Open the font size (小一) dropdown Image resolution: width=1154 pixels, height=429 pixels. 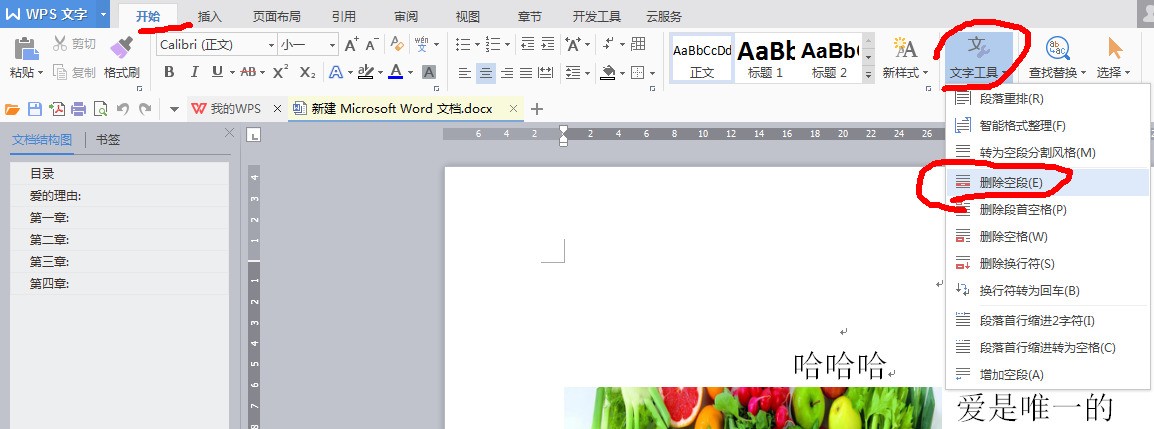(x=332, y=46)
